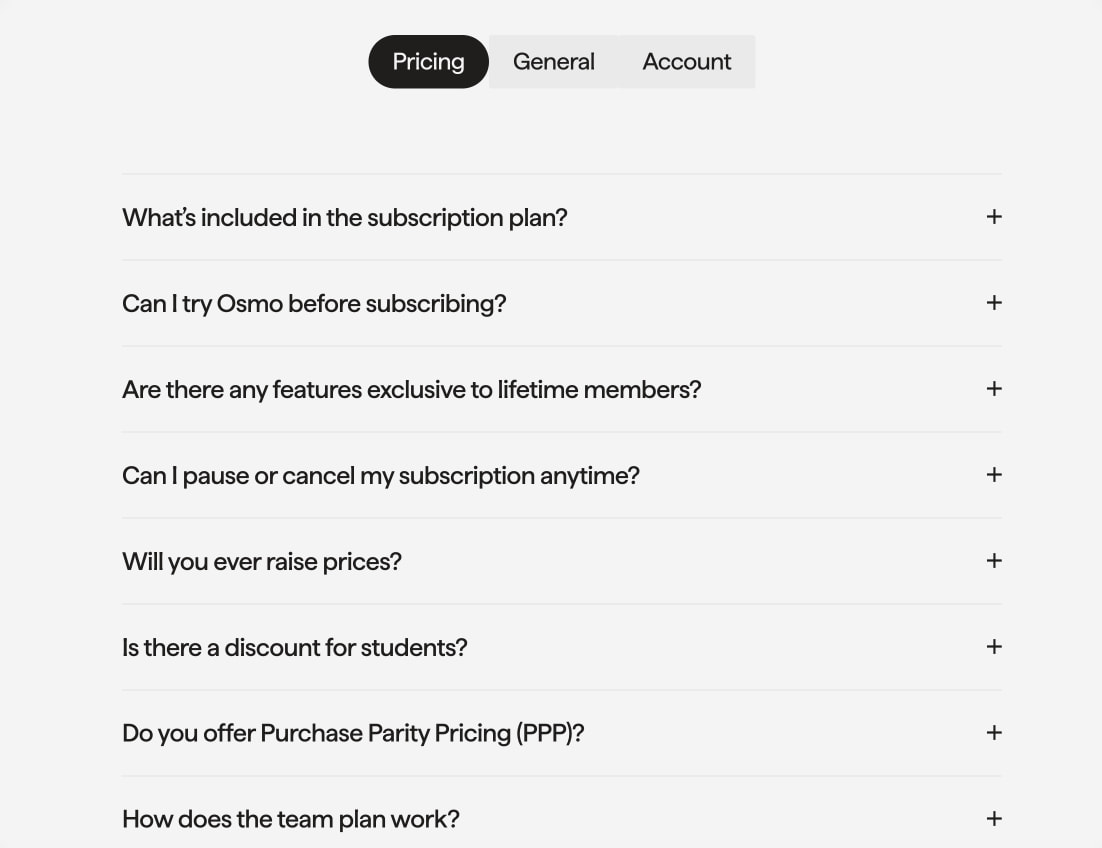The width and height of the screenshot is (1102, 848).
Task: Switch to the Account tab
Action: (x=687, y=62)
